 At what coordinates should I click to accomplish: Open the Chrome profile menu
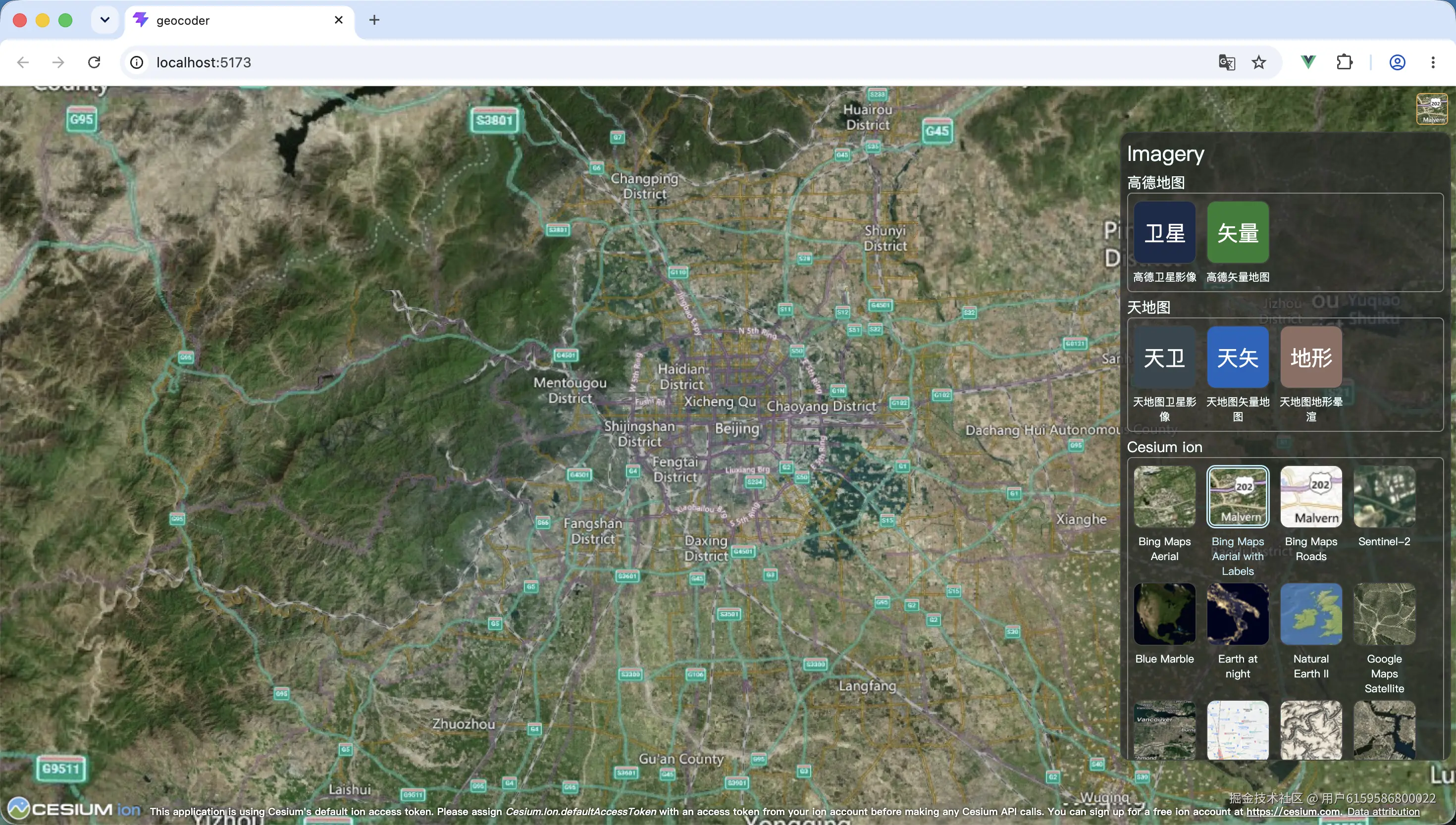(x=1397, y=62)
